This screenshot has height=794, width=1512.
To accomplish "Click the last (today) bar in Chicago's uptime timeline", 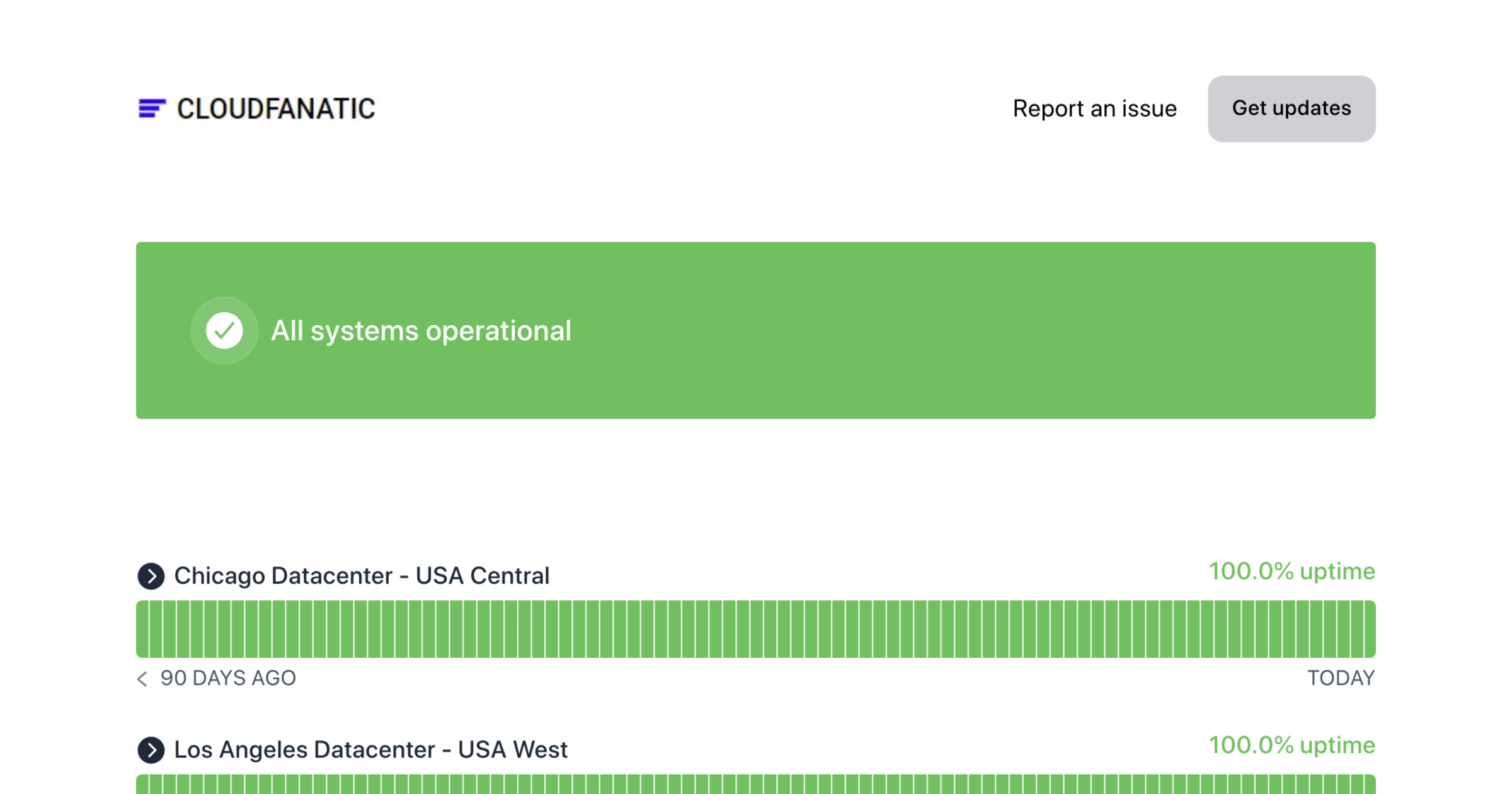I will (1370, 629).
